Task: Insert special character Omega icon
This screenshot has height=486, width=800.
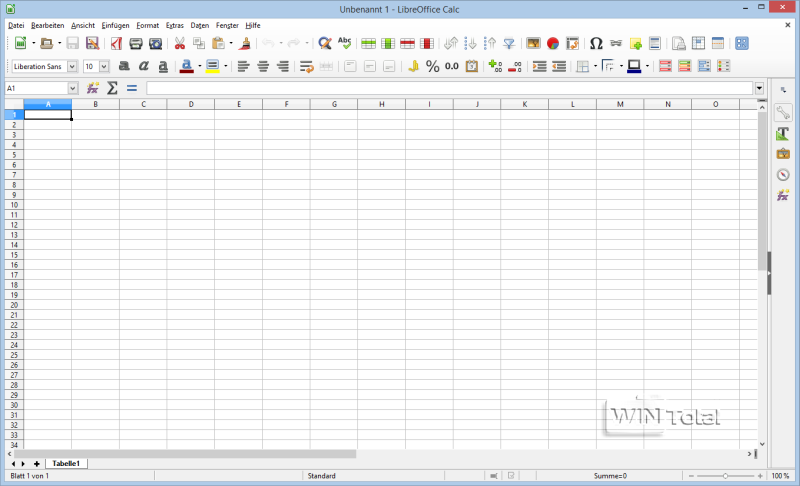Action: point(596,43)
